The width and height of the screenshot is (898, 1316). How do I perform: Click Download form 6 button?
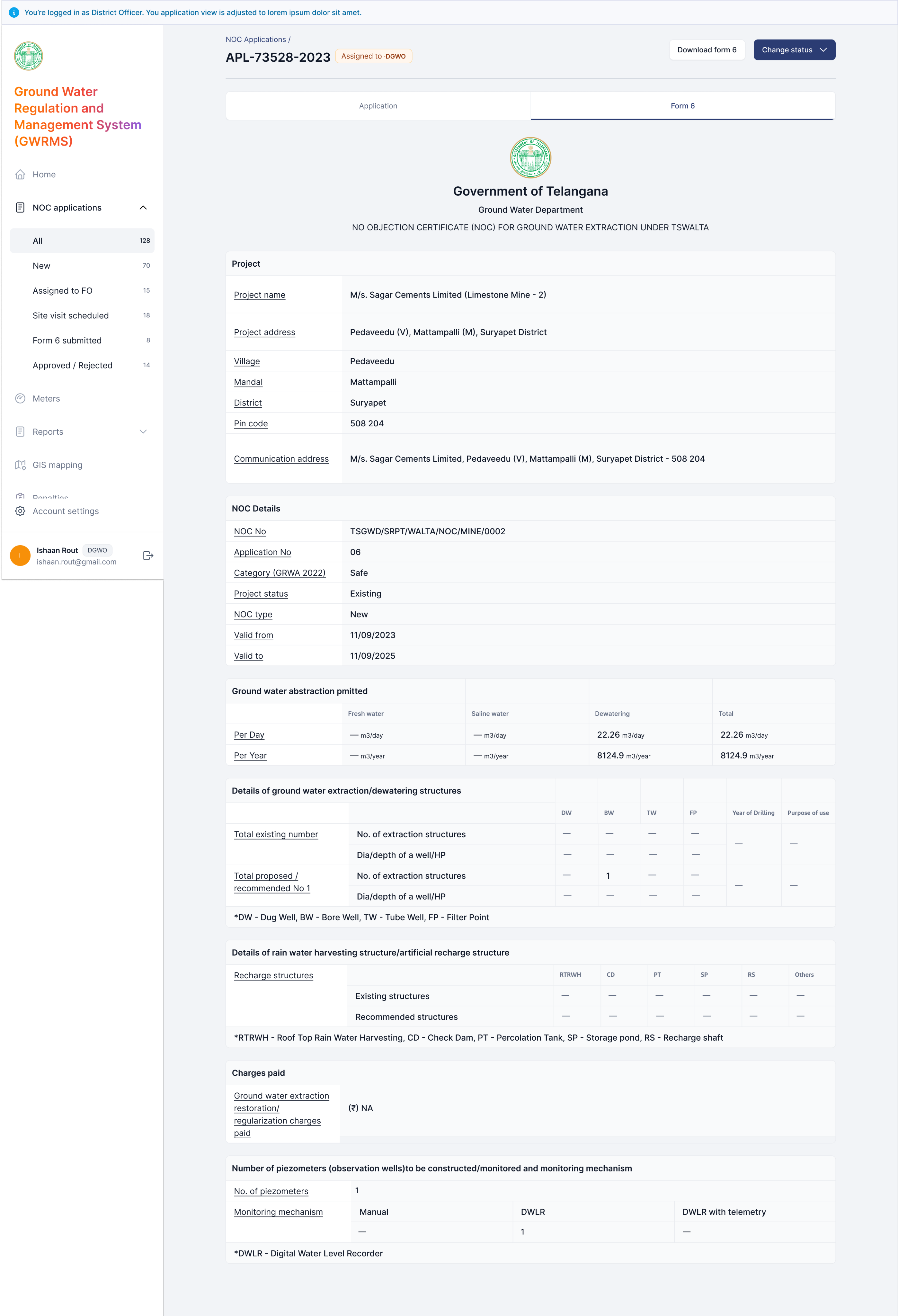(x=706, y=50)
